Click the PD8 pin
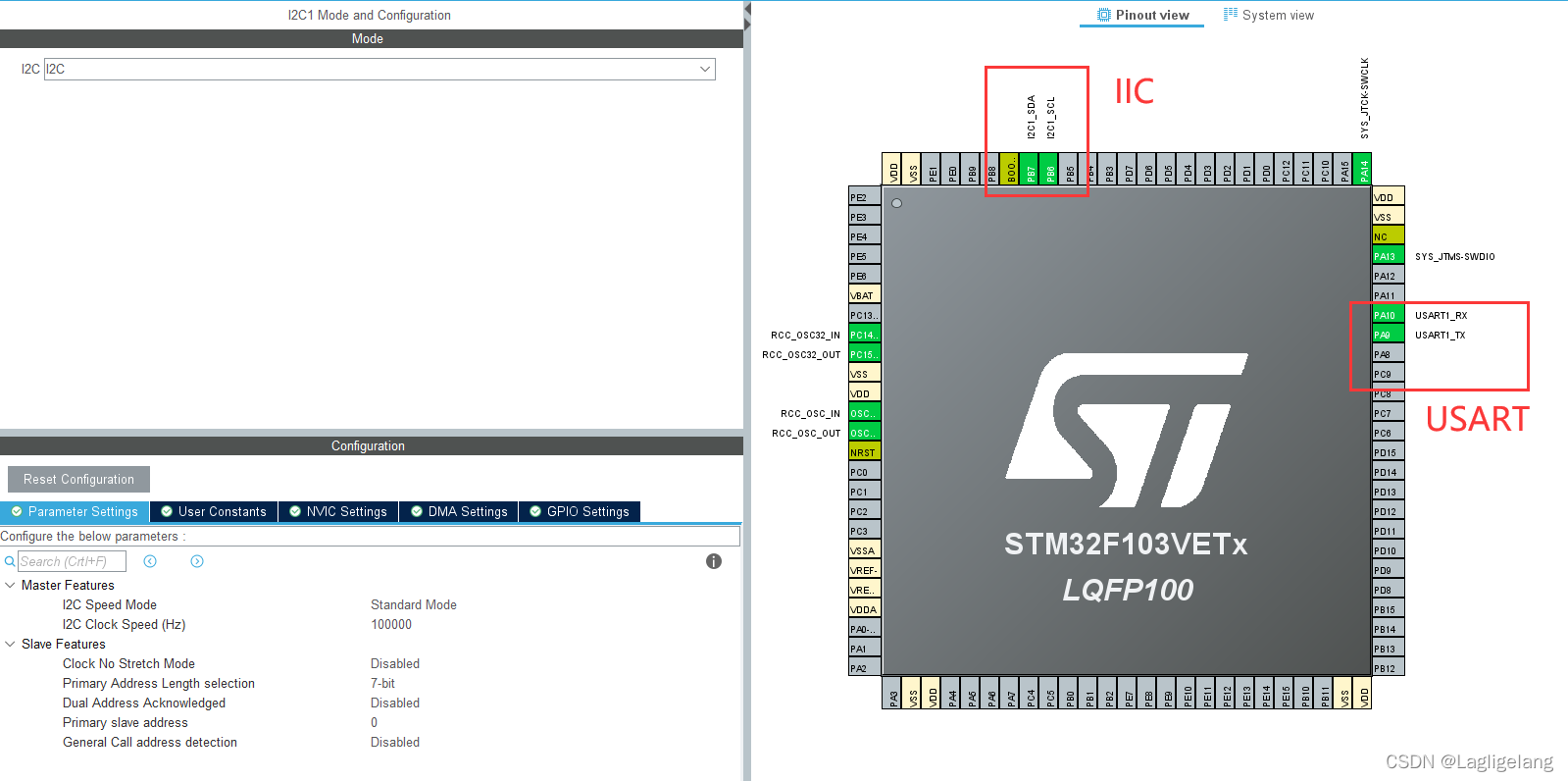The height and width of the screenshot is (781, 1568). tap(1389, 590)
